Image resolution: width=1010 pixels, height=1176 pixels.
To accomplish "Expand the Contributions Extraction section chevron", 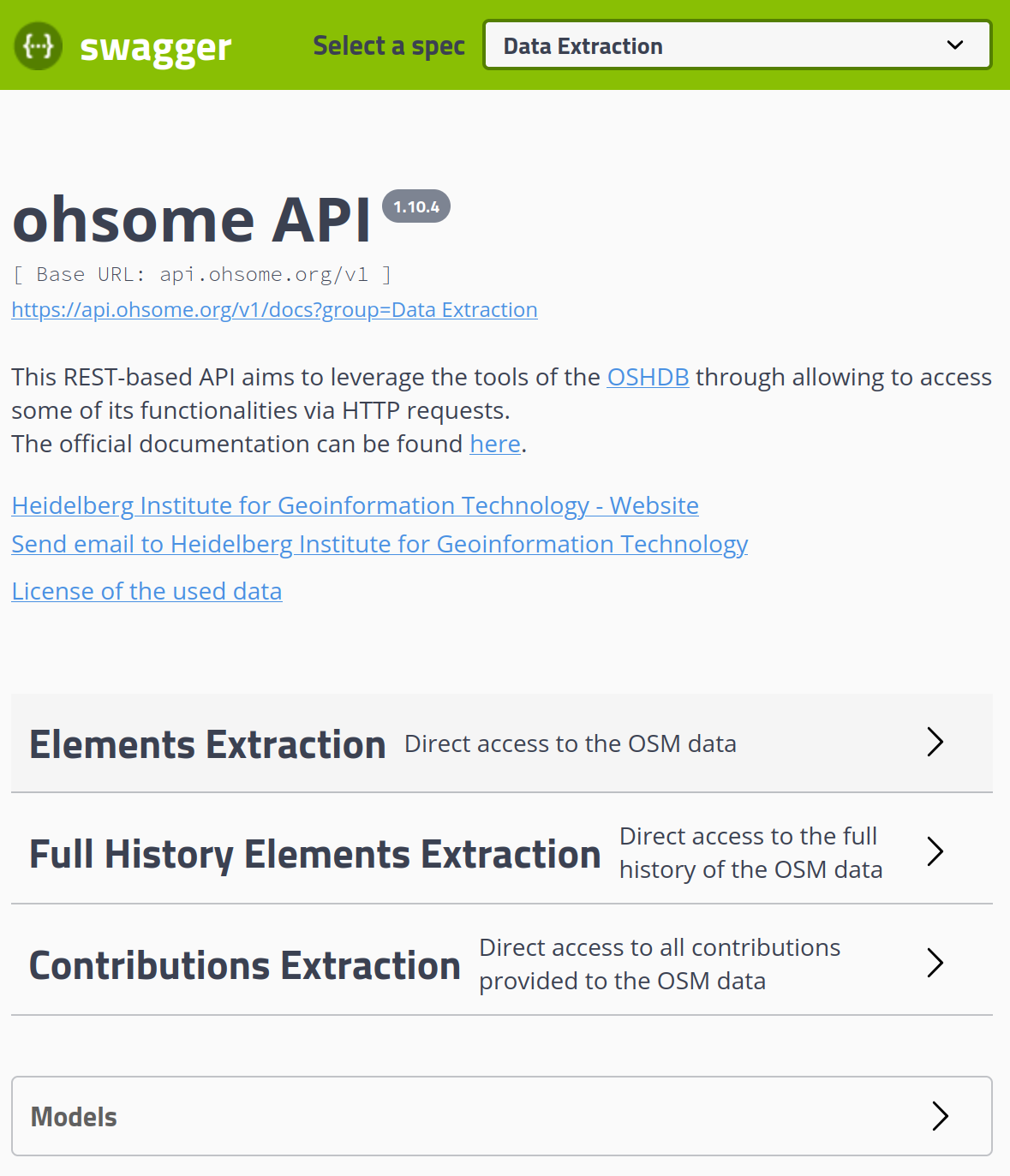I will click(935, 963).
